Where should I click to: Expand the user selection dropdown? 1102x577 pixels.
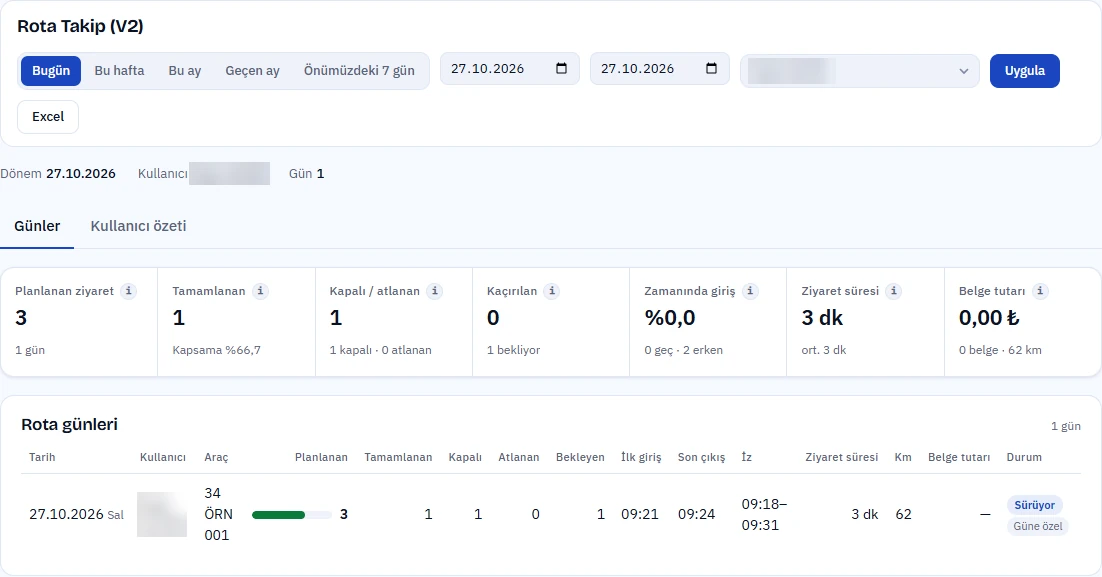[860, 71]
